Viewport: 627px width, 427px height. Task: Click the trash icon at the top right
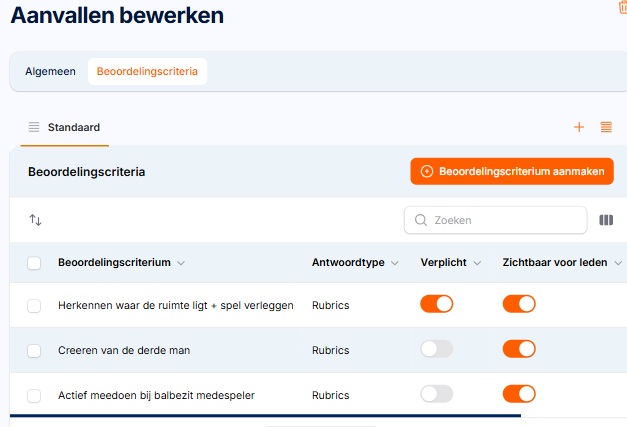pyautogui.click(x=623, y=7)
